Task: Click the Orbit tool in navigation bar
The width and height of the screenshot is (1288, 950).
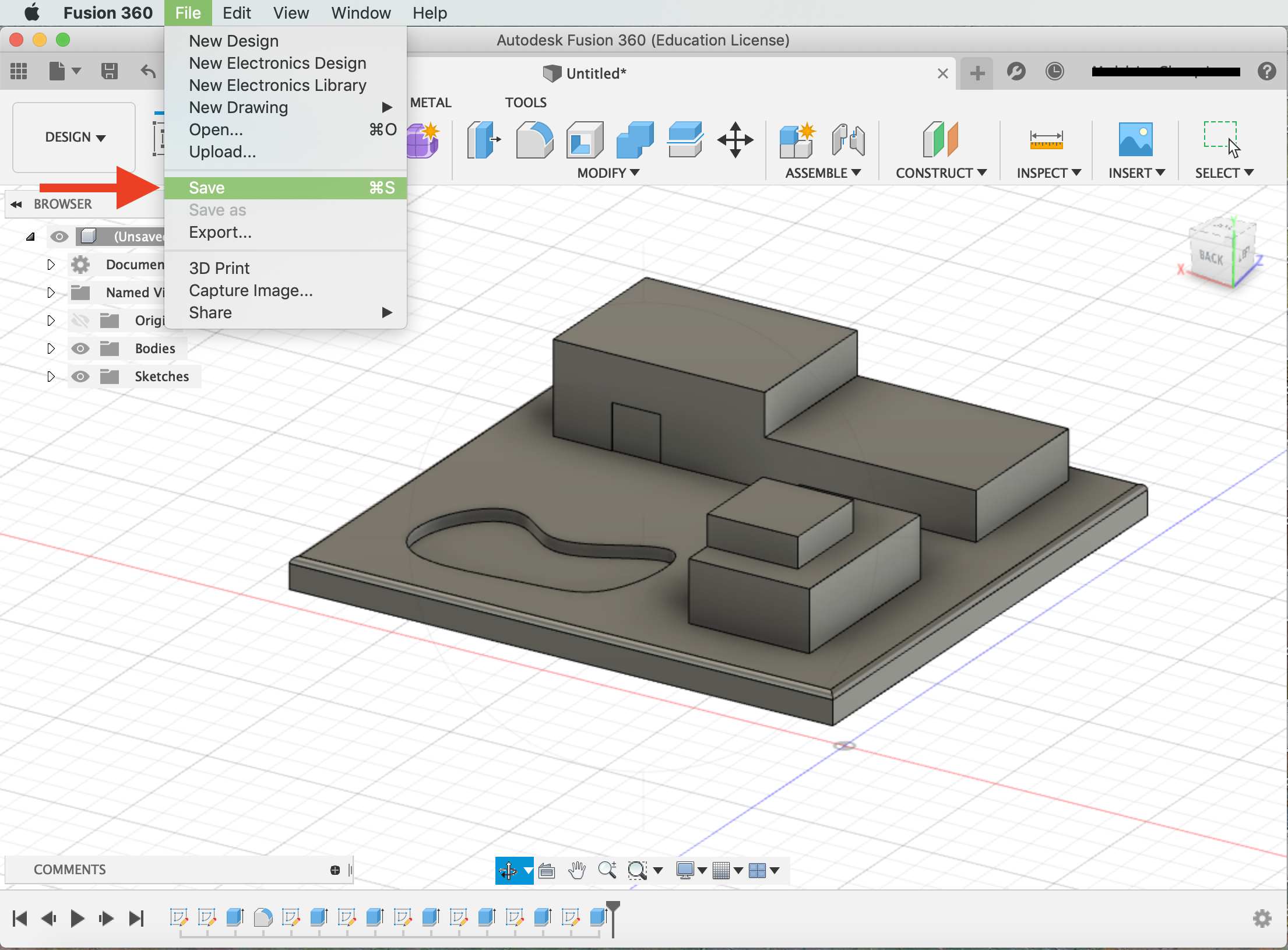Action: click(508, 870)
